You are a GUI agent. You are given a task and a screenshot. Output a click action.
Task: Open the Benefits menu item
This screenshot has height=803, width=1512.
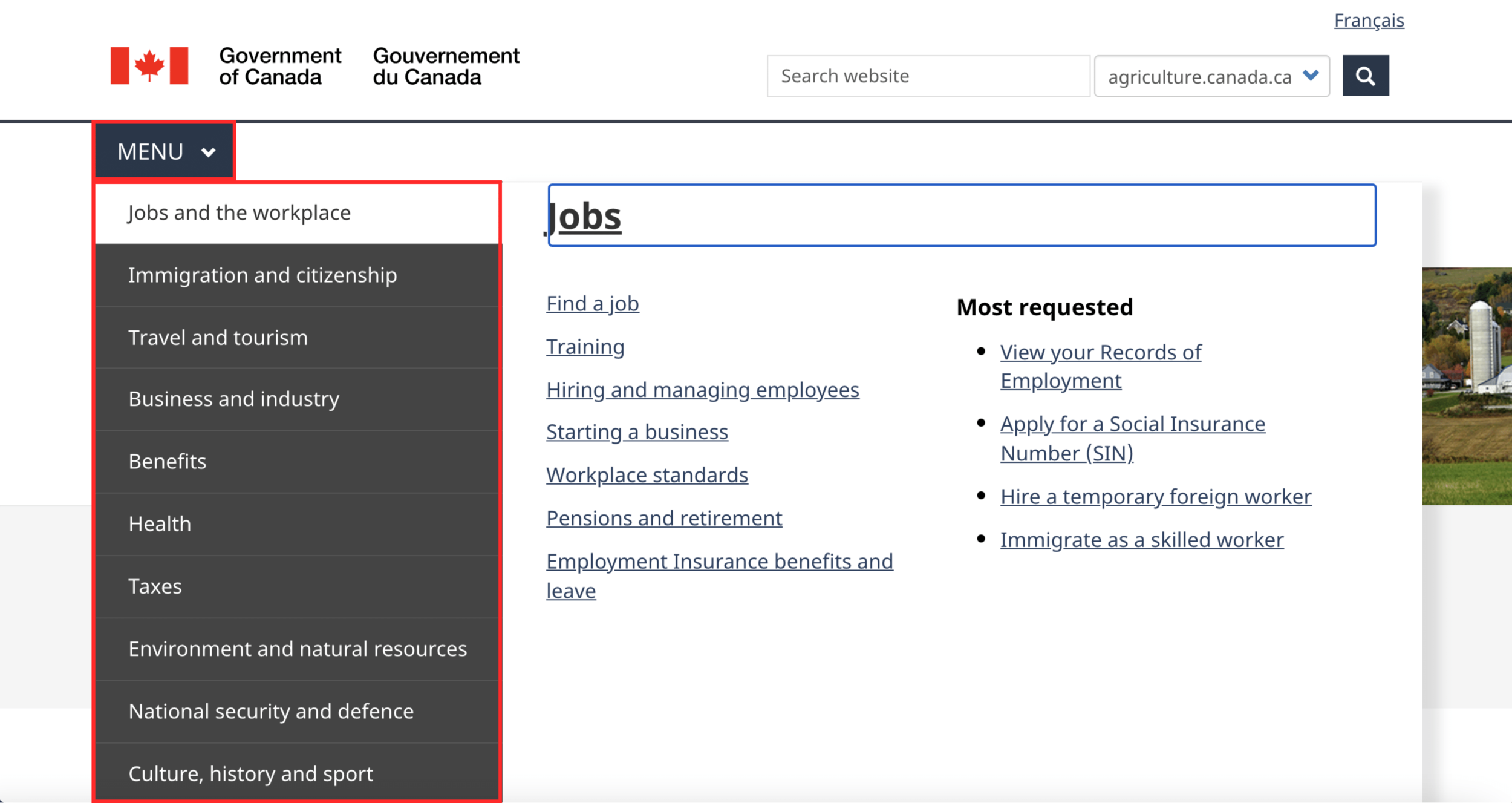[168, 462]
